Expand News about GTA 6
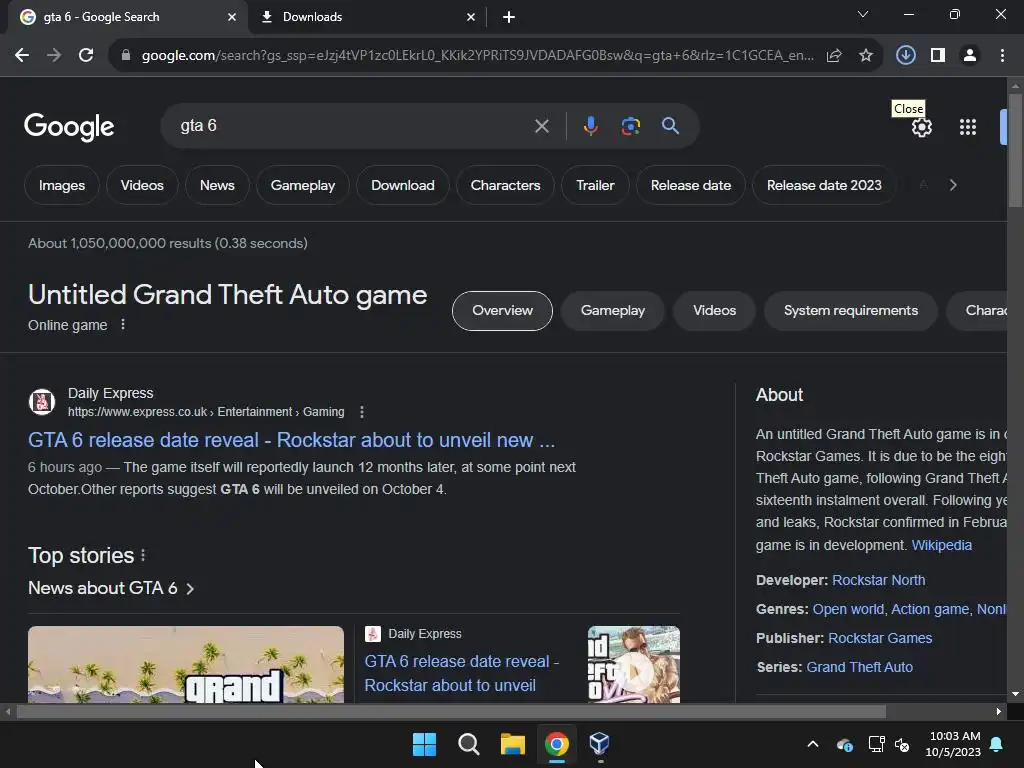The image size is (1024, 768). point(111,588)
